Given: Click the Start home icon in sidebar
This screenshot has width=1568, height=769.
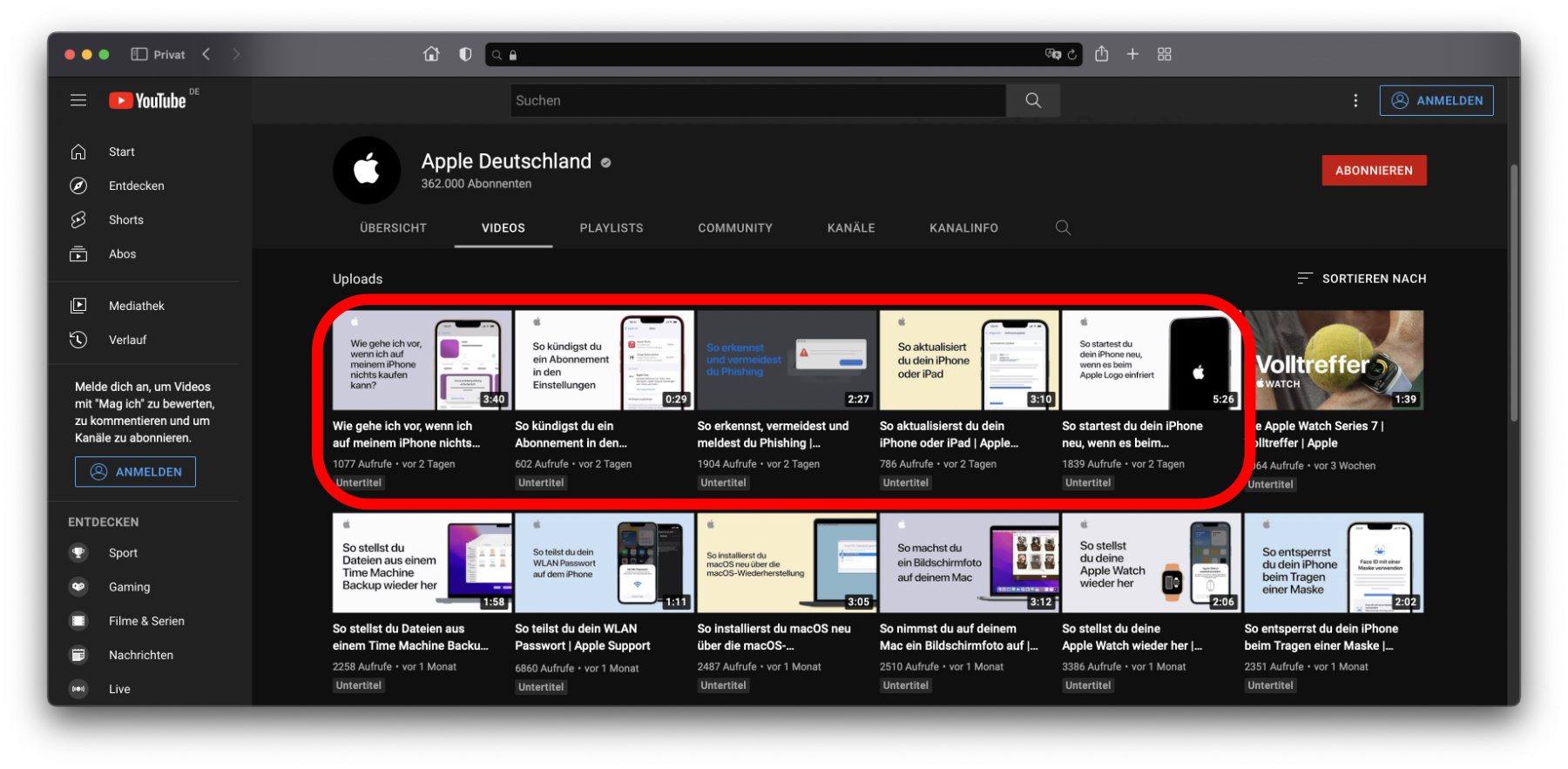Looking at the screenshot, I should (78, 152).
